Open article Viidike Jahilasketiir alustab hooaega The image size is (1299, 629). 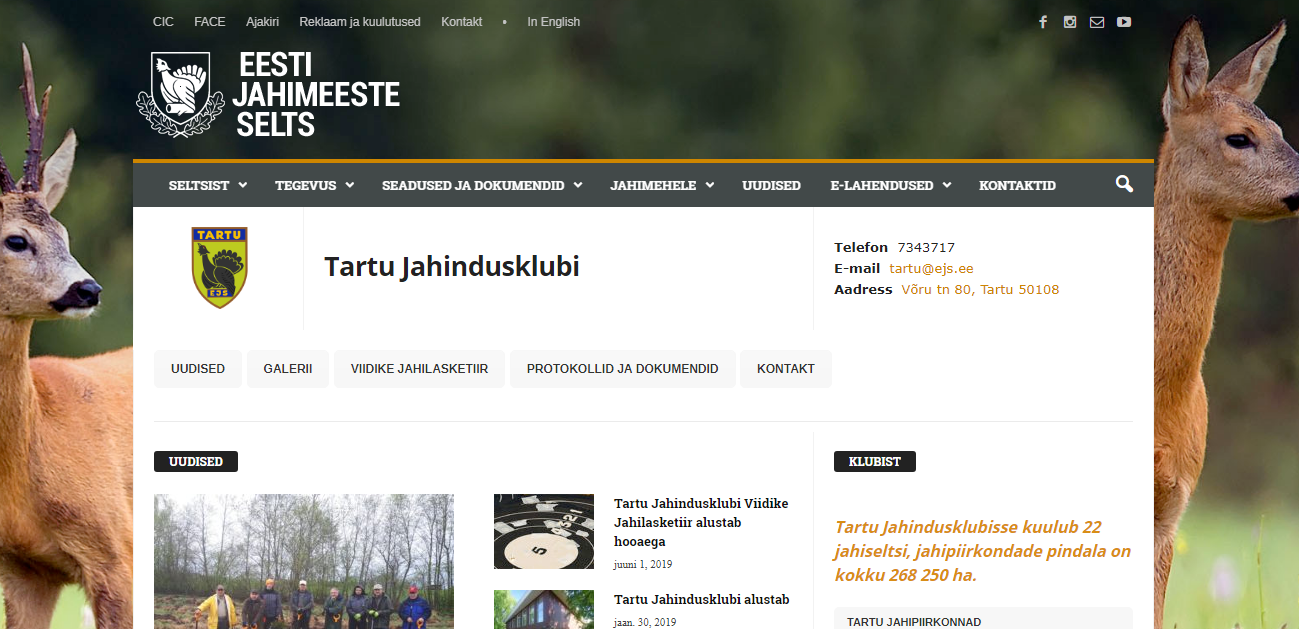tap(701, 523)
